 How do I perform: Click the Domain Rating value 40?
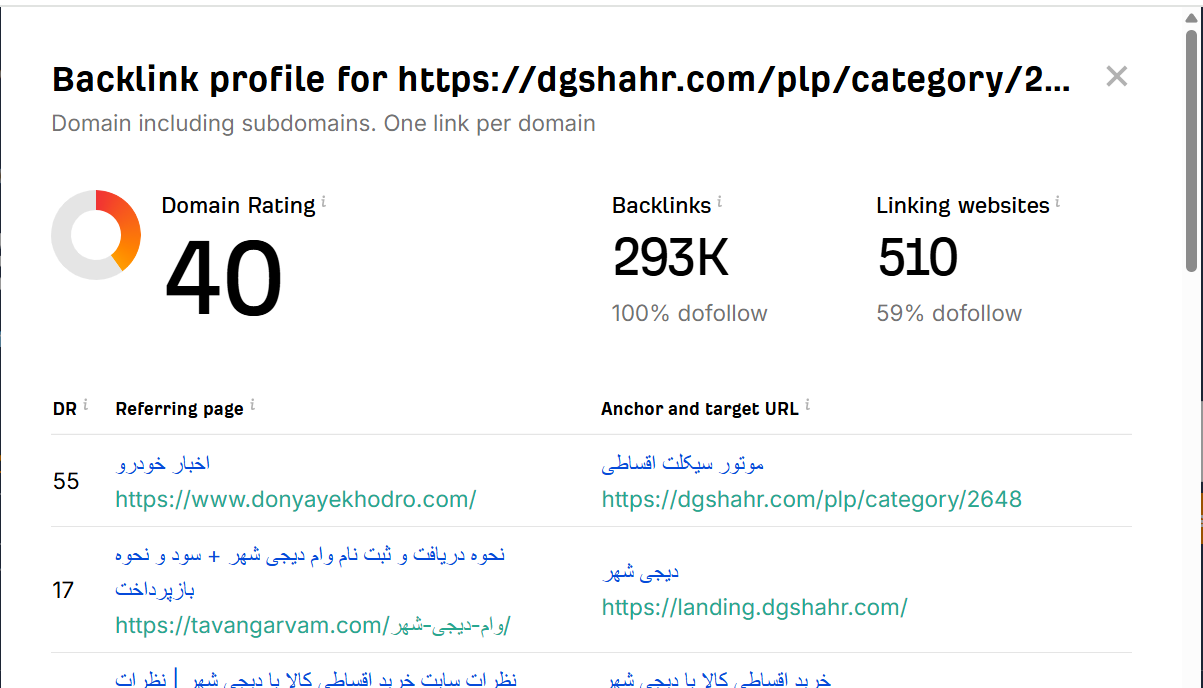(x=223, y=280)
